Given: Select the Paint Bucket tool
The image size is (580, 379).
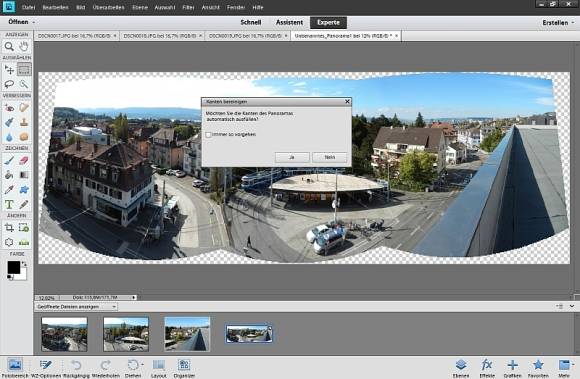Looking at the screenshot, I should pos(9,175).
